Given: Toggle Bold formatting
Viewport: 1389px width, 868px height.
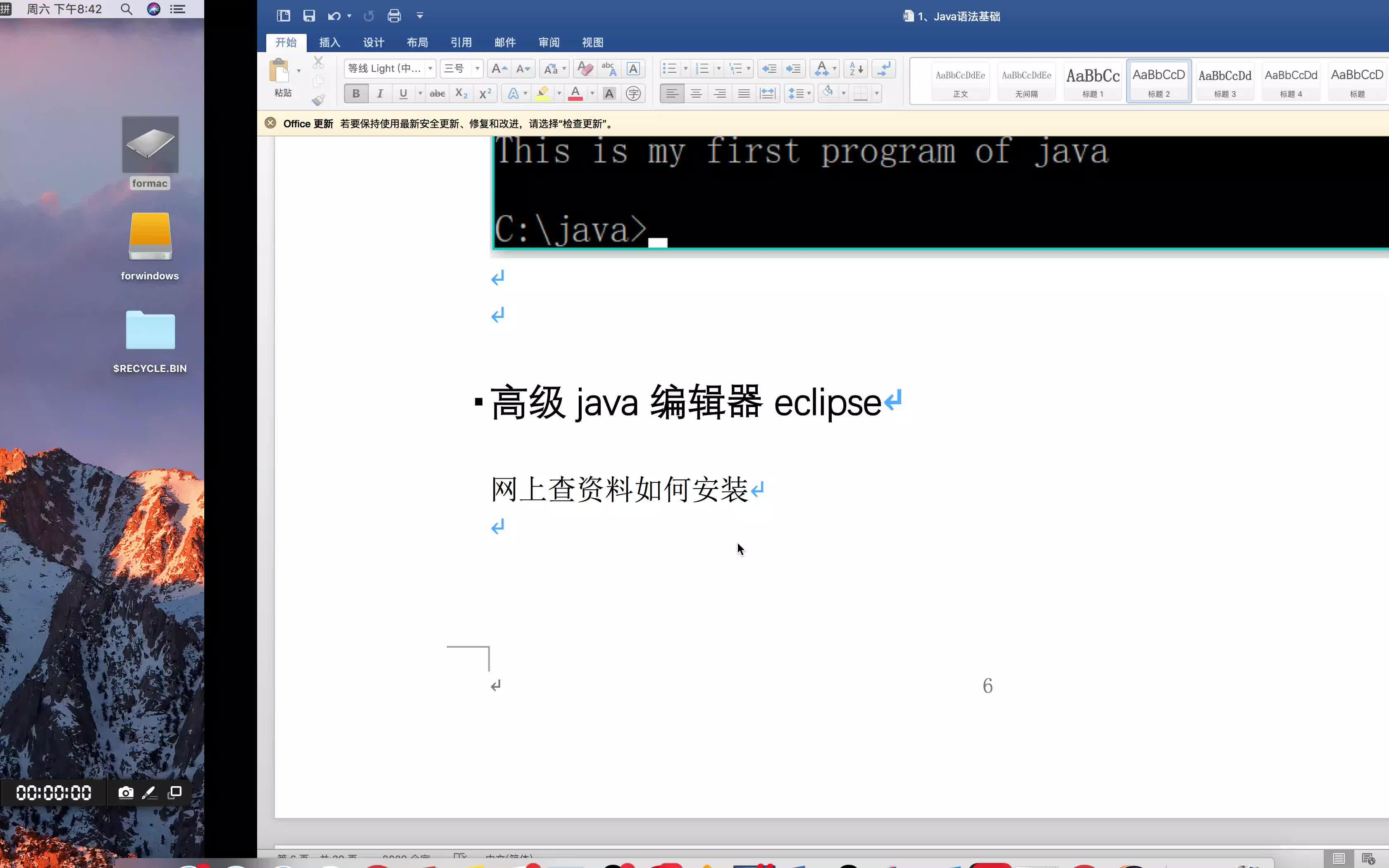Looking at the screenshot, I should [356, 93].
